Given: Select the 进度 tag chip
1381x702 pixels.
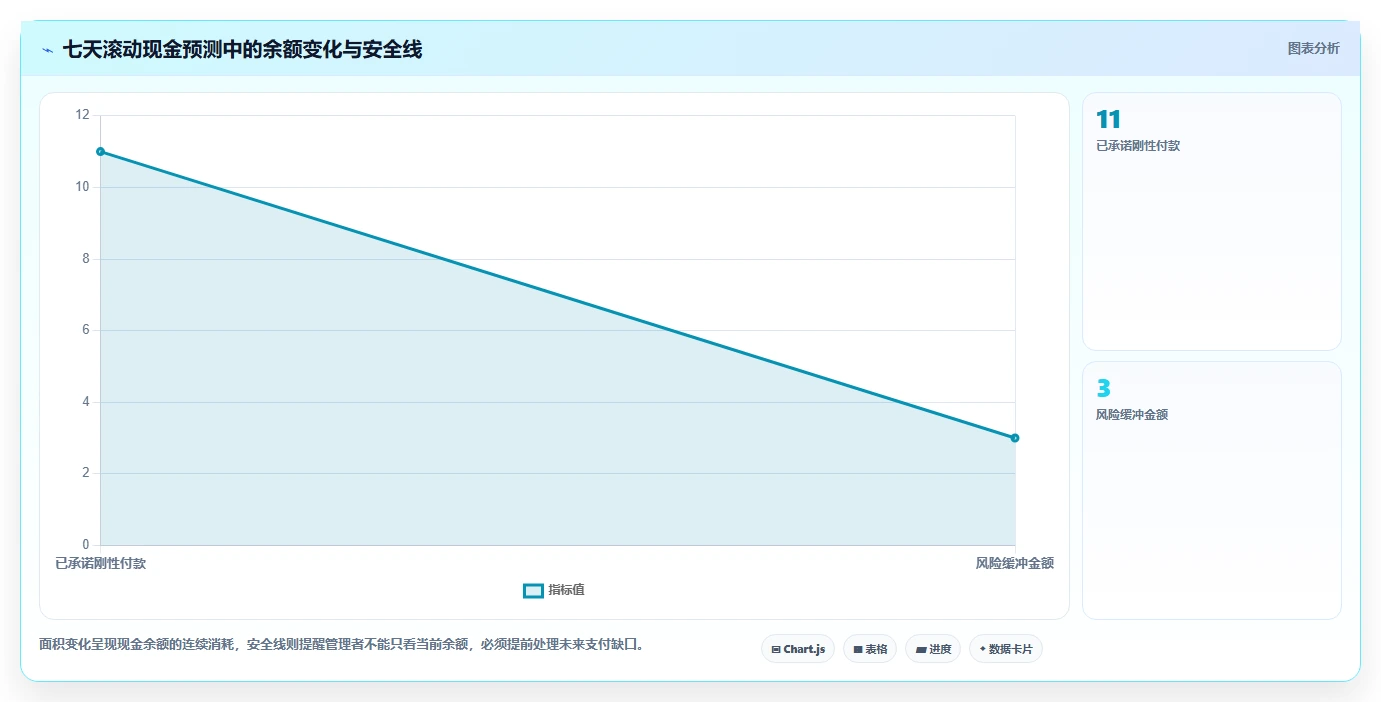Looking at the screenshot, I should [x=933, y=649].
